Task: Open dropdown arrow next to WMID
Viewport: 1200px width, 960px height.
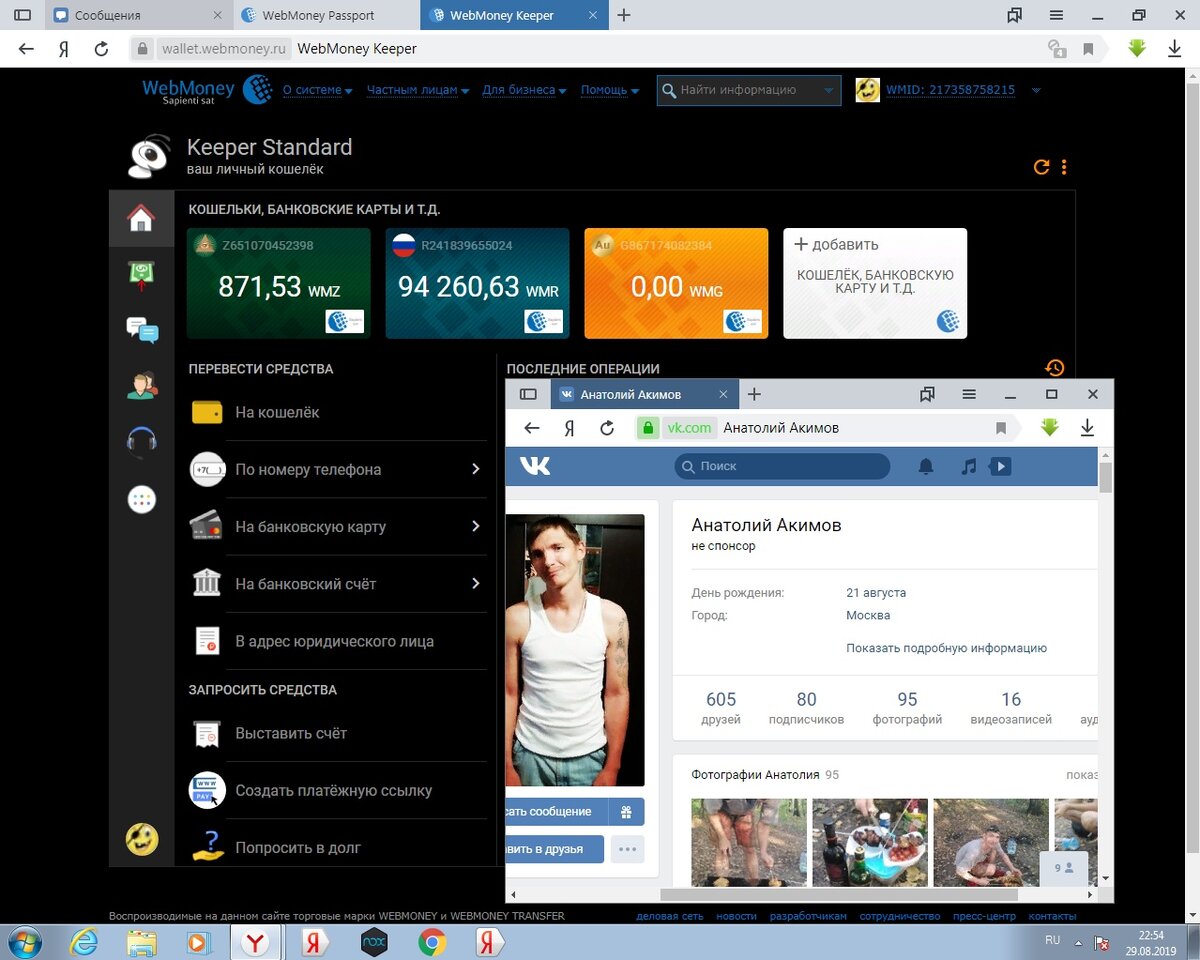Action: [1036, 91]
